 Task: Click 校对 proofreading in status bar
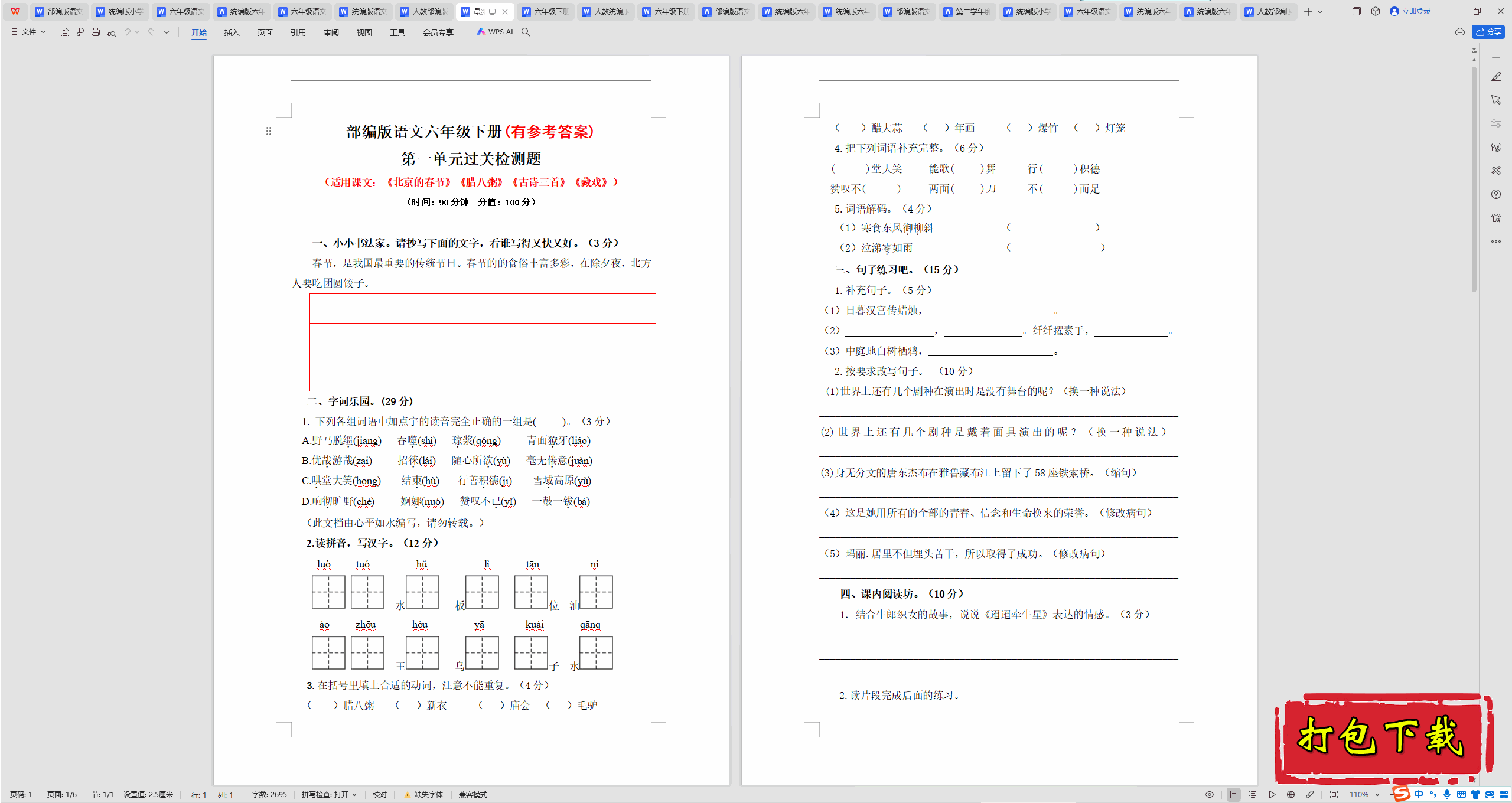pyautogui.click(x=380, y=795)
